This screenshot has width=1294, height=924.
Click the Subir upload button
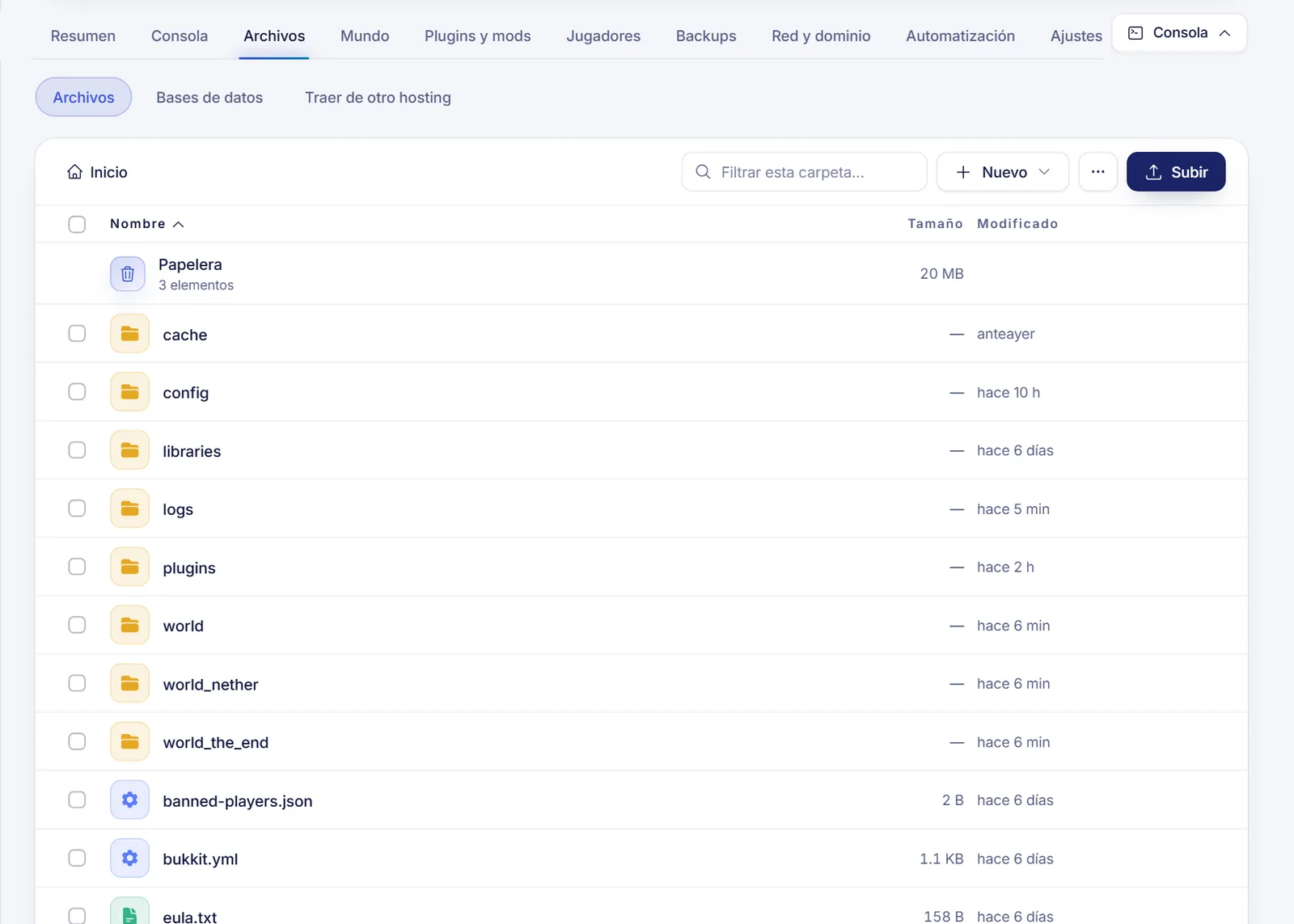coord(1176,171)
